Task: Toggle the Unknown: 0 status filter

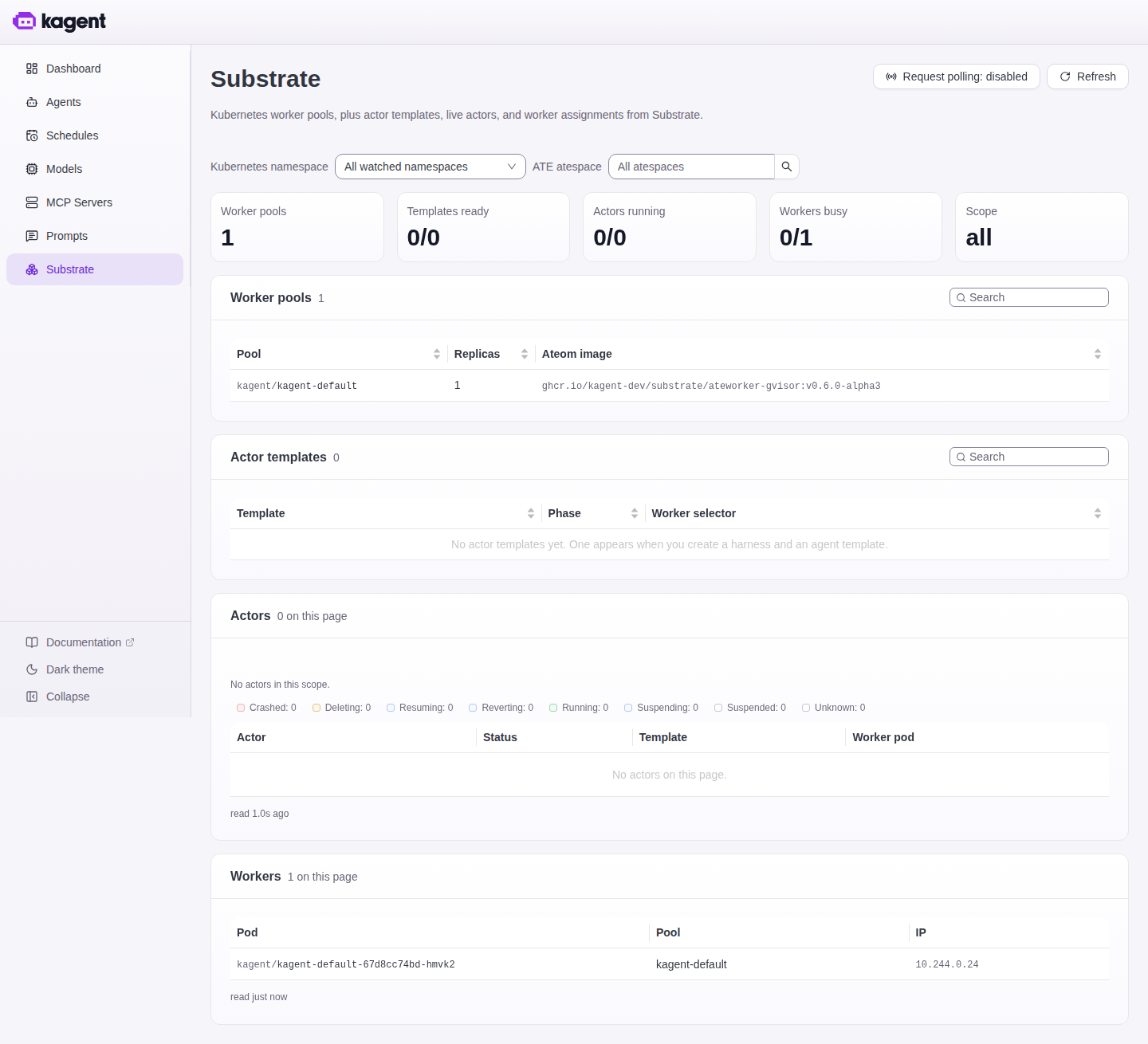Action: [834, 708]
